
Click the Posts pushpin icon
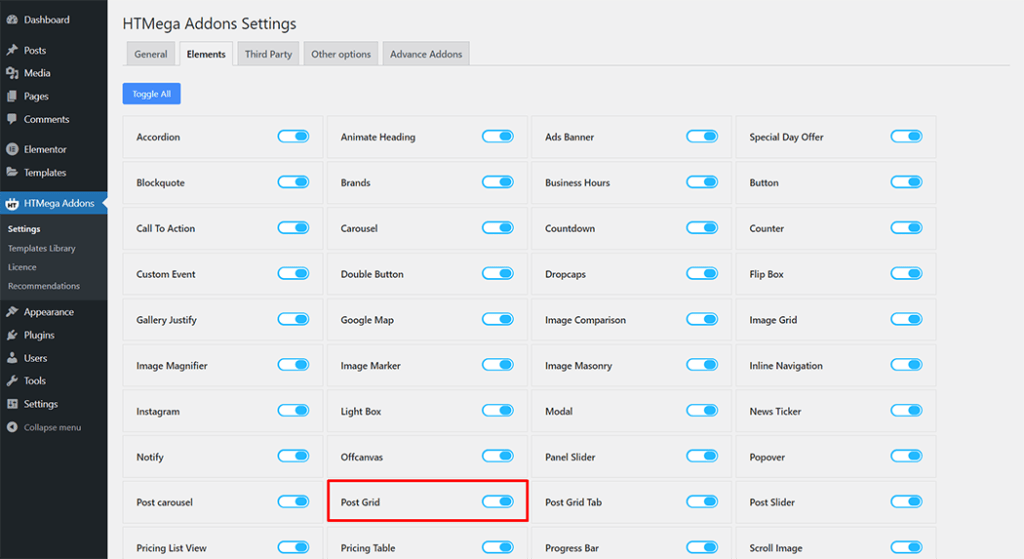coord(12,50)
